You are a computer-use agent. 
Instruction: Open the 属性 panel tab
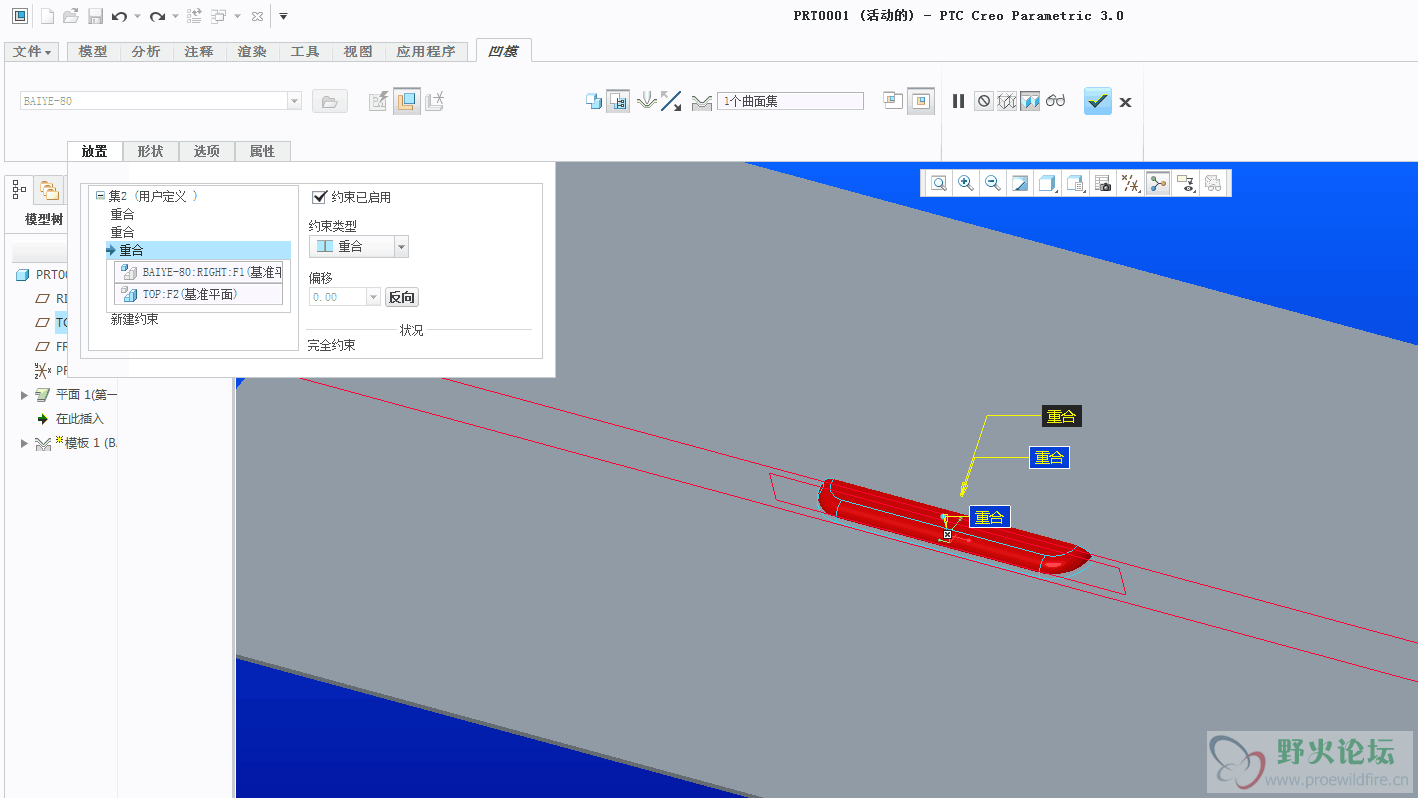pyautogui.click(x=262, y=151)
